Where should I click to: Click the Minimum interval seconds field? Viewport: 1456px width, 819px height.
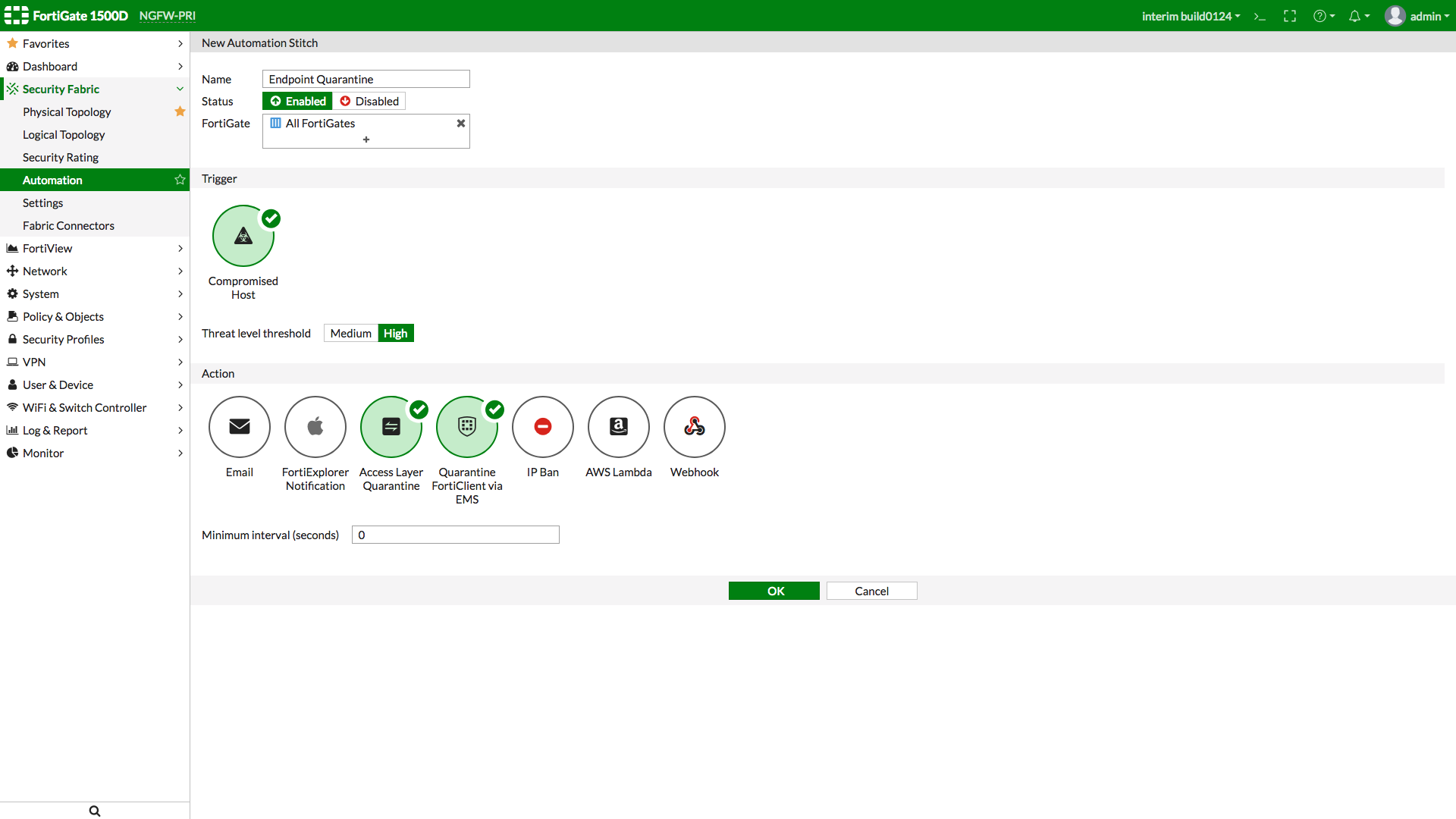(x=455, y=535)
